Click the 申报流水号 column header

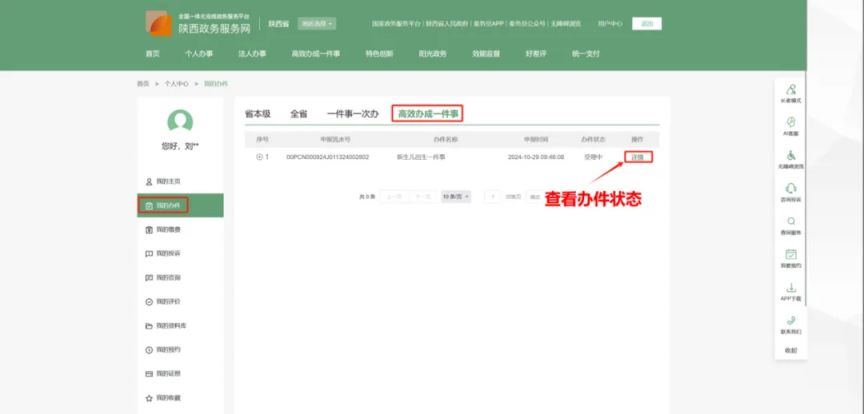[x=336, y=139]
